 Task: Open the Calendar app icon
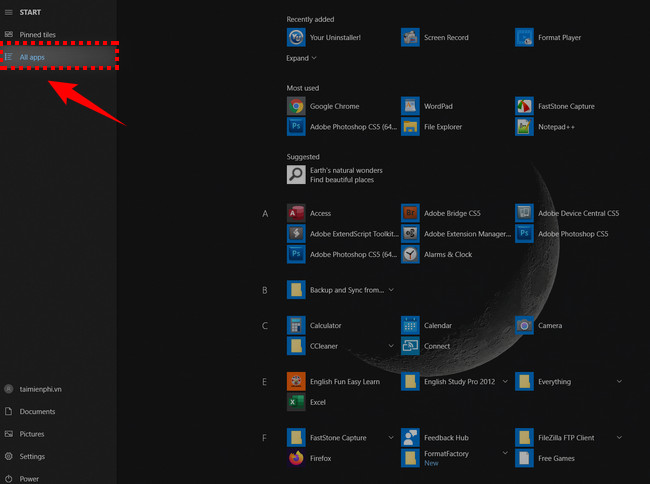410,325
